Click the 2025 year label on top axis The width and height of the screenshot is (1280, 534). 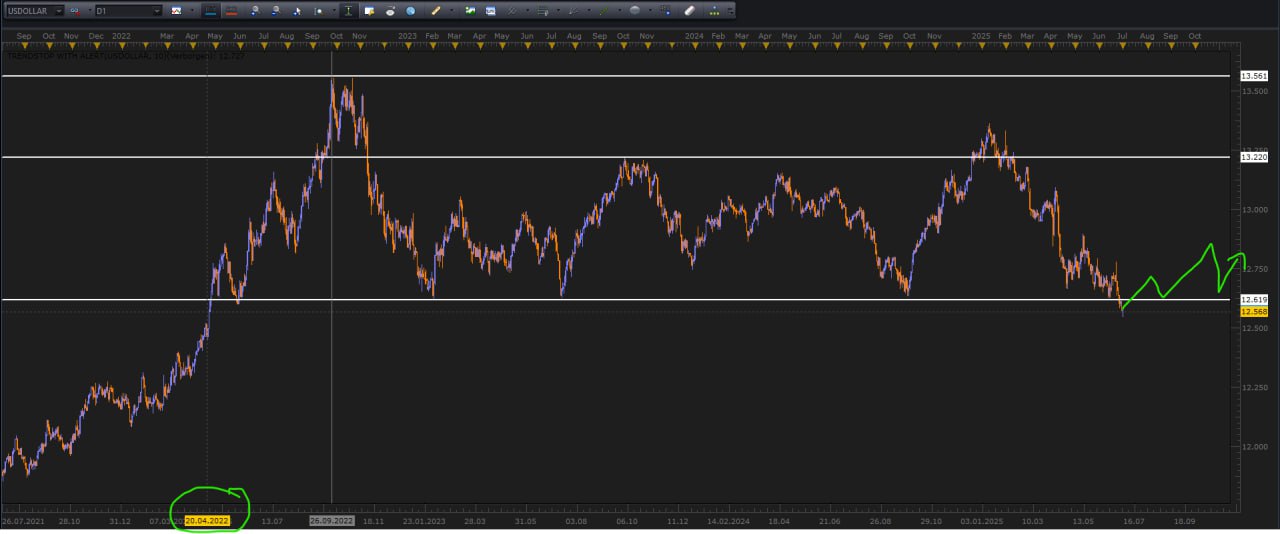[x=981, y=35]
